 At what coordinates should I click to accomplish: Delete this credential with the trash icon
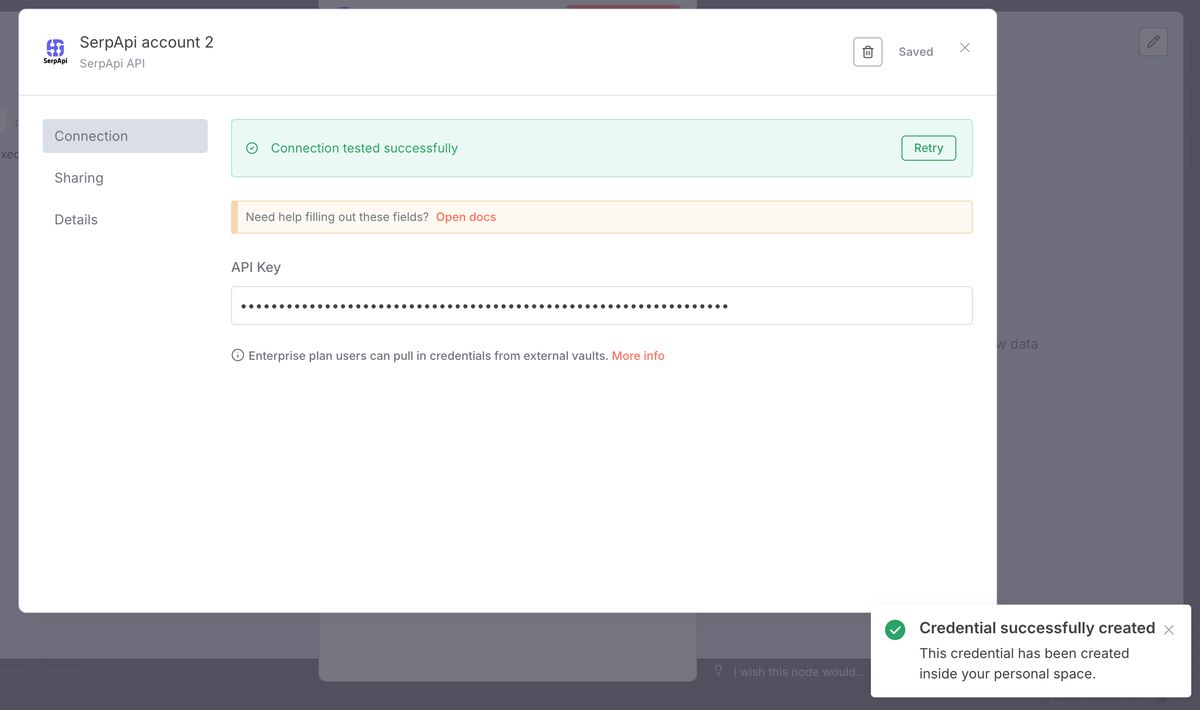[x=867, y=52]
